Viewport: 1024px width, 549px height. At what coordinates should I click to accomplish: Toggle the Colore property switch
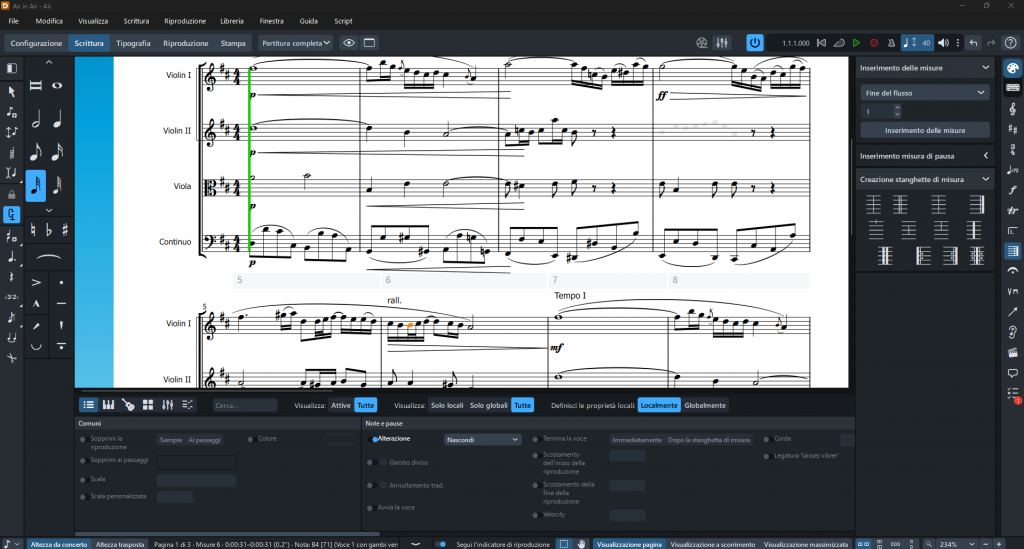pyautogui.click(x=250, y=439)
